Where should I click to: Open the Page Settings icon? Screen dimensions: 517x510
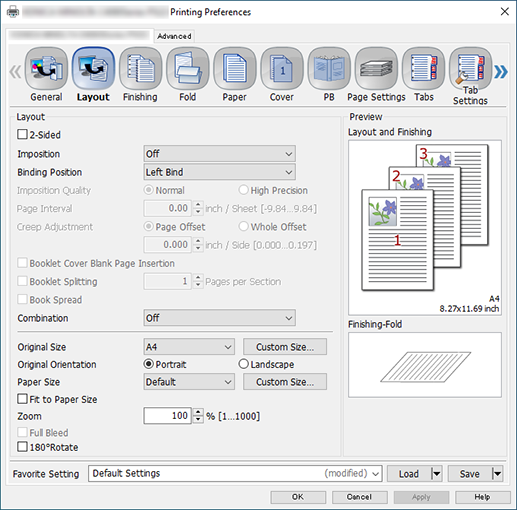click(376, 69)
